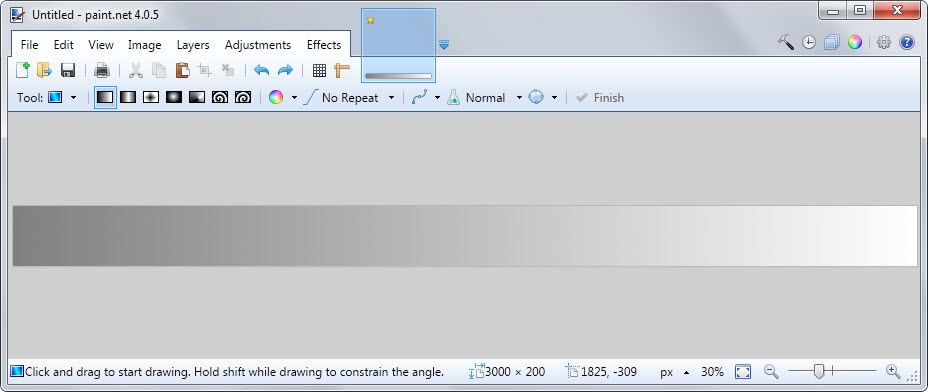This screenshot has height=392, width=928.
Task: Click the zoom slider handle
Action: 819,371
